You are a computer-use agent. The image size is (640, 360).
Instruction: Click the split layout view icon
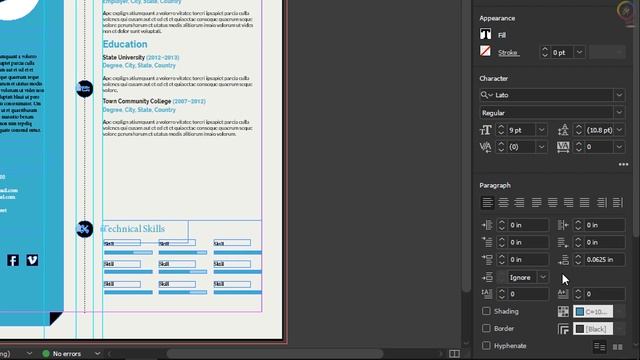(454, 353)
